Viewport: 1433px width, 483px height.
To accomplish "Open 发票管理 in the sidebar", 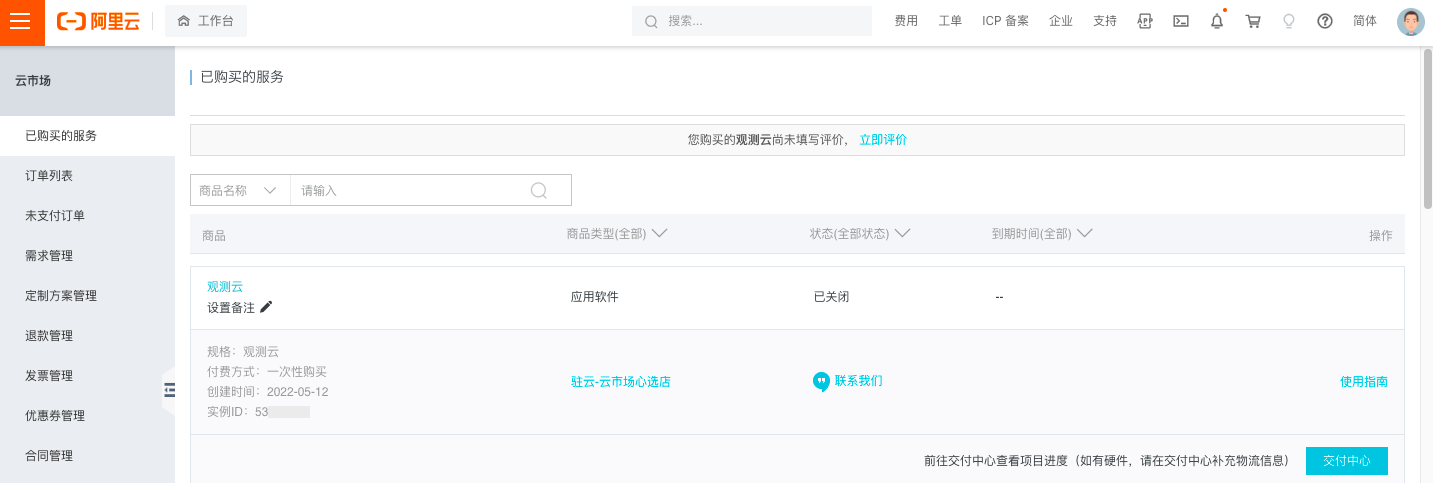I will [x=87, y=376].
